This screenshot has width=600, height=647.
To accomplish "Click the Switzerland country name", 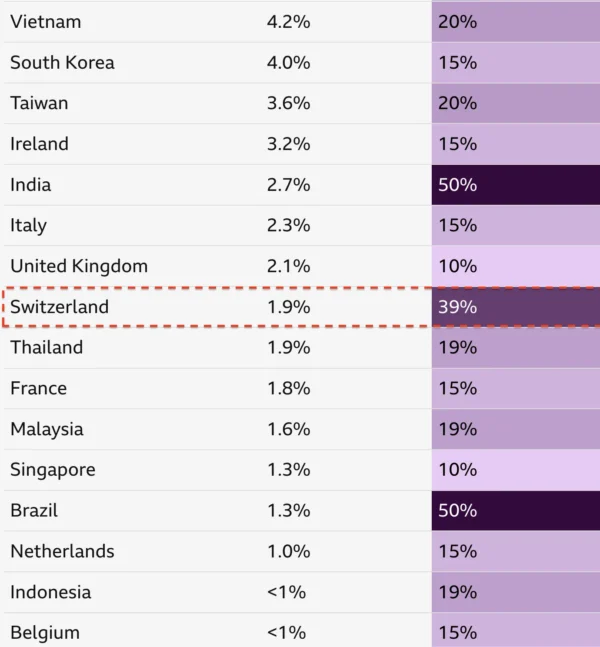I will pyautogui.click(x=59, y=307).
